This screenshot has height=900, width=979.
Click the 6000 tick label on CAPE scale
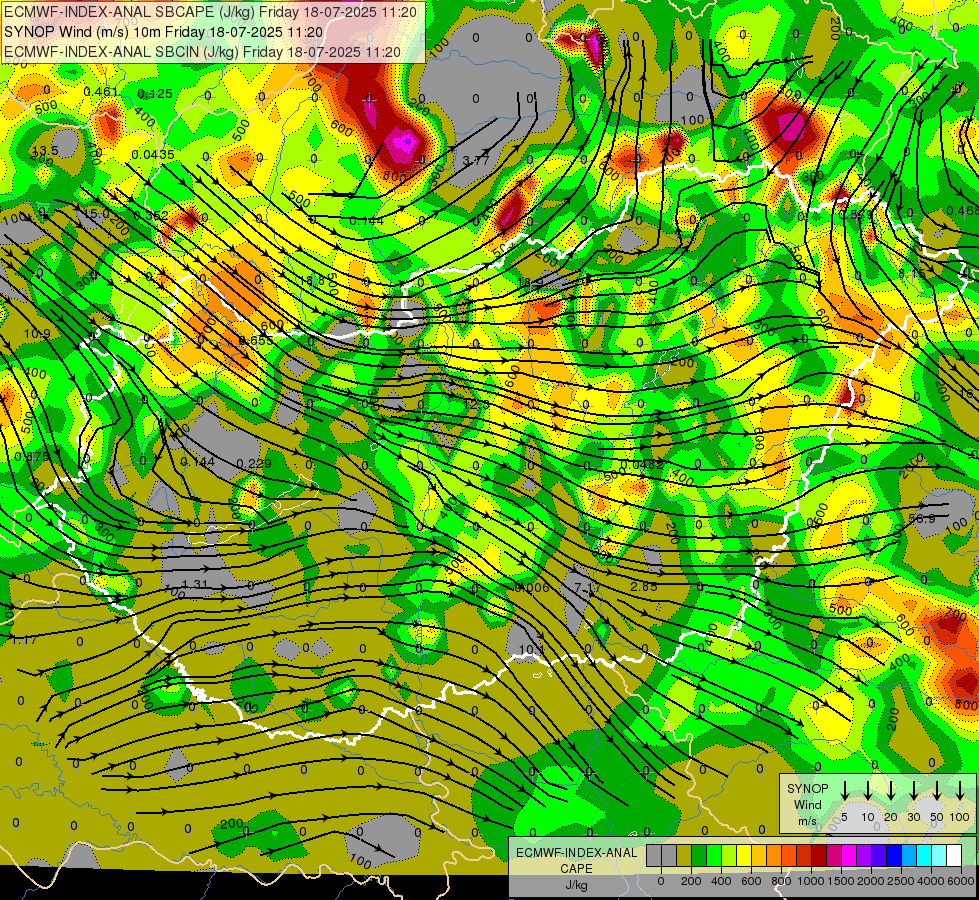(x=961, y=881)
